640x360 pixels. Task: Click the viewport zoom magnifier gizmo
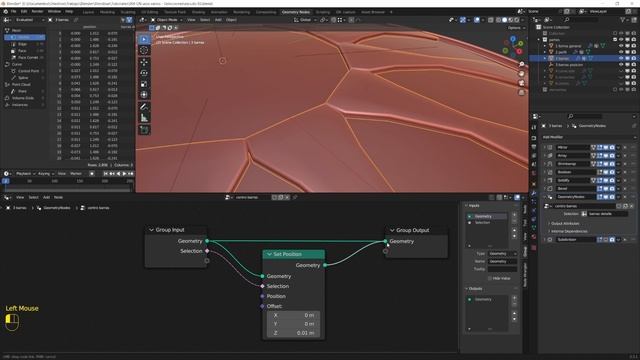522,64
